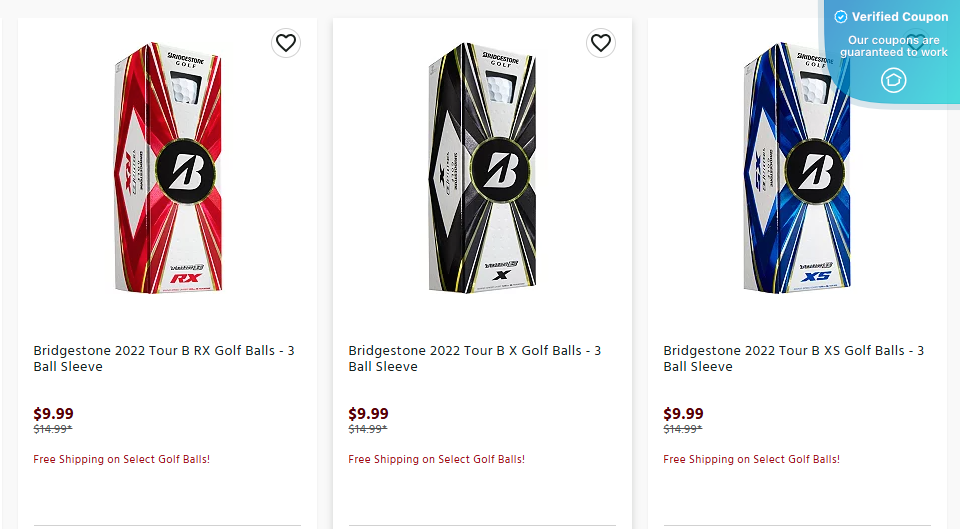
Task: Click the $9.99 price on Tour B RX
Action: tap(54, 413)
